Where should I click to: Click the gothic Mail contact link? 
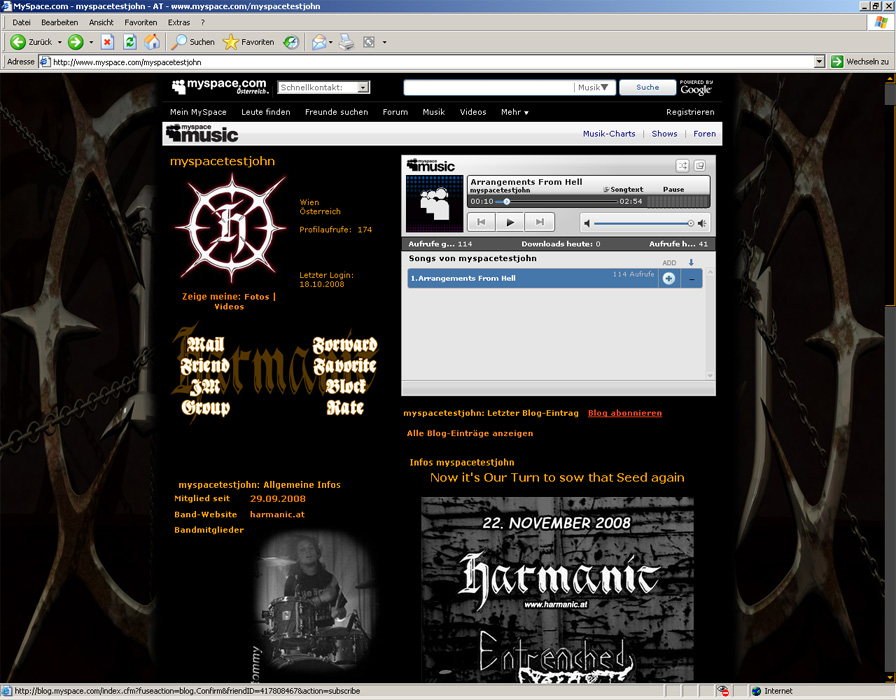pos(206,344)
